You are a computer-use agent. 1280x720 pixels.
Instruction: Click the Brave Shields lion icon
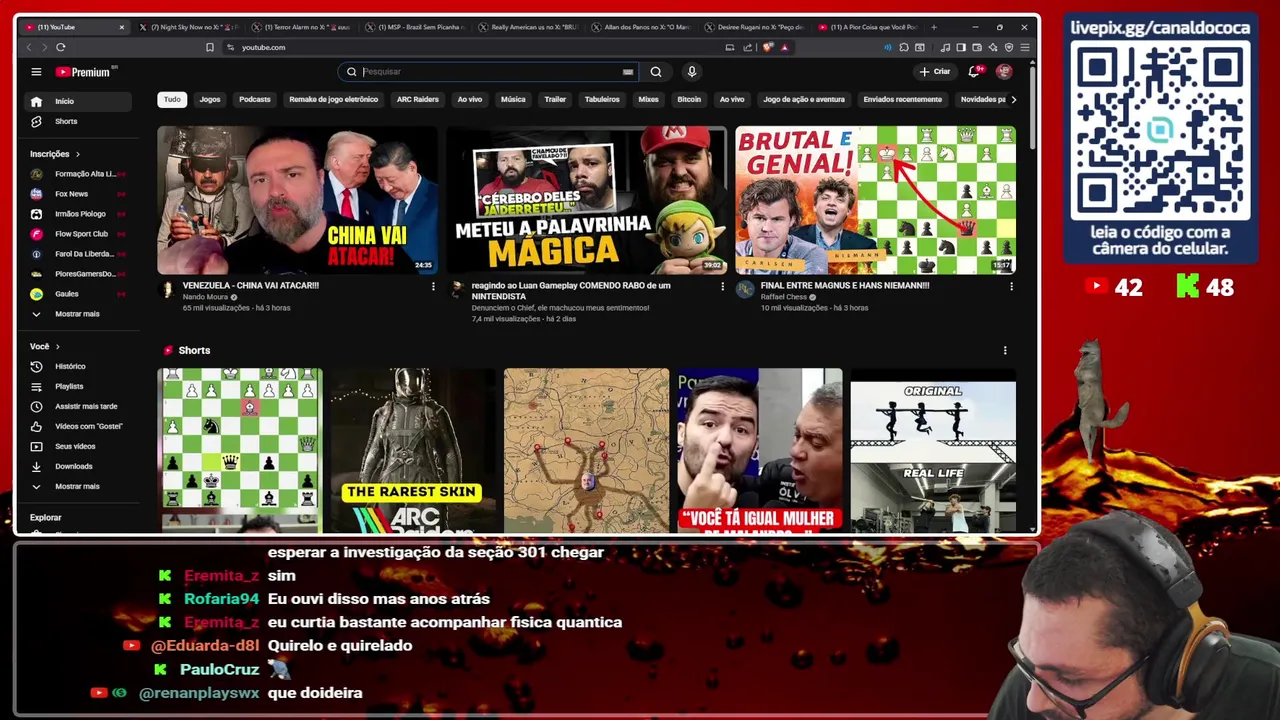(767, 47)
